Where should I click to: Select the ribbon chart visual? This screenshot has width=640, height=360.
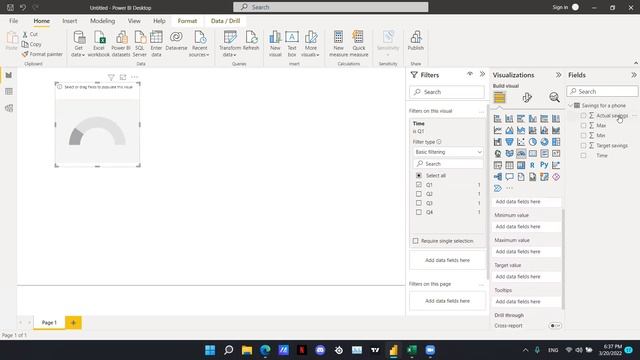pyautogui.click(x=556, y=130)
